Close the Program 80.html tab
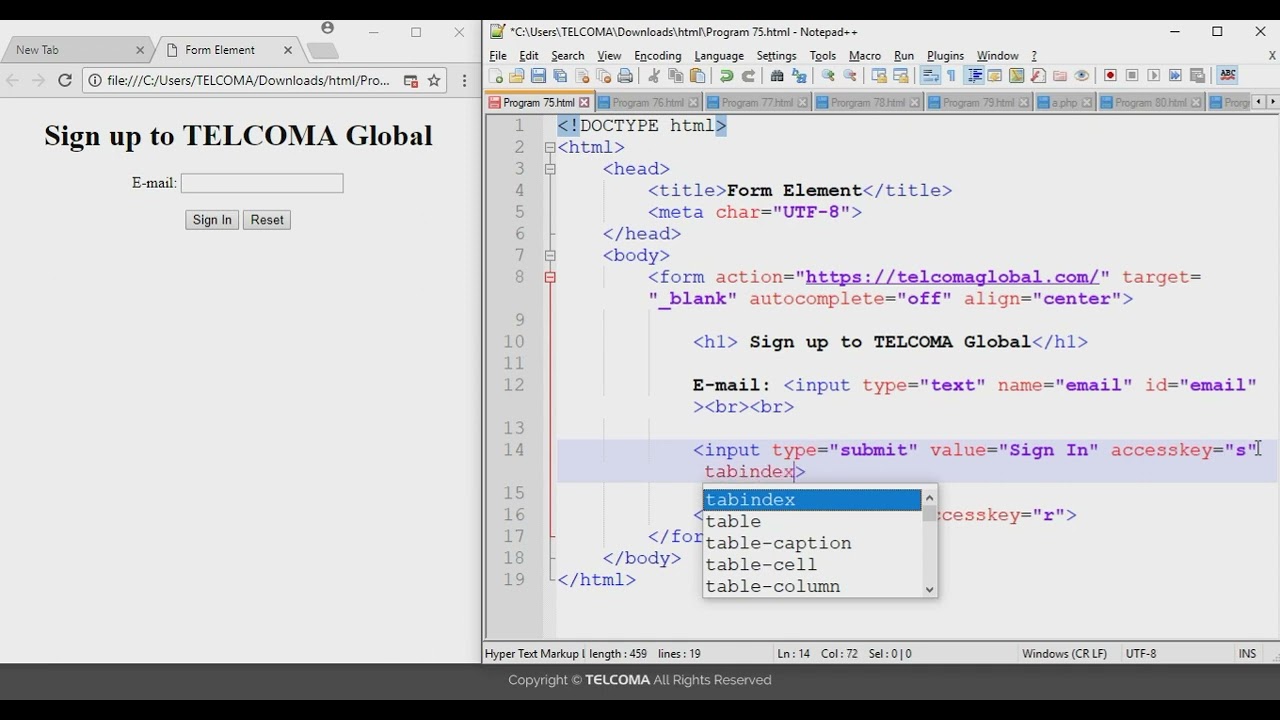Image resolution: width=1280 pixels, height=720 pixels. tap(1196, 103)
